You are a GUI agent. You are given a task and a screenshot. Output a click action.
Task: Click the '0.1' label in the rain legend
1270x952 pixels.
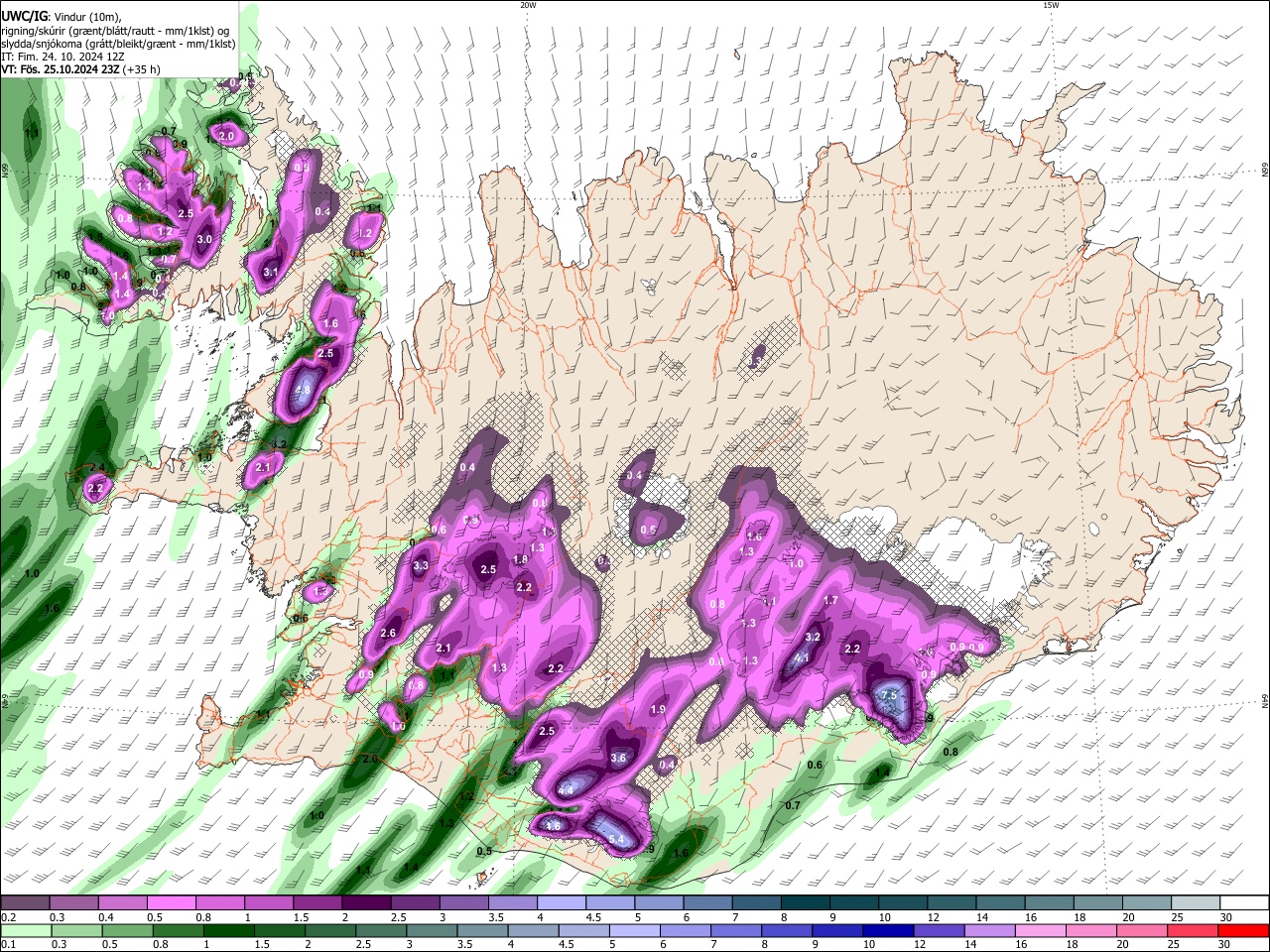point(9,944)
